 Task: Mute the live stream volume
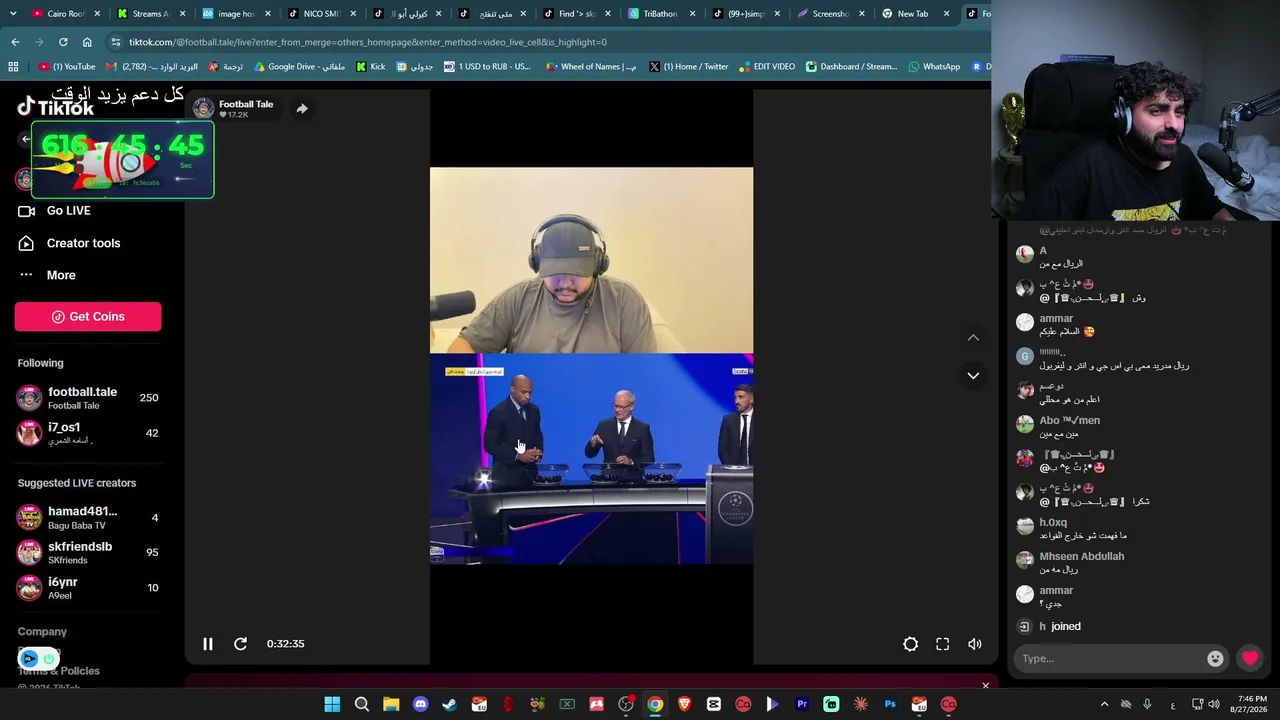975,644
